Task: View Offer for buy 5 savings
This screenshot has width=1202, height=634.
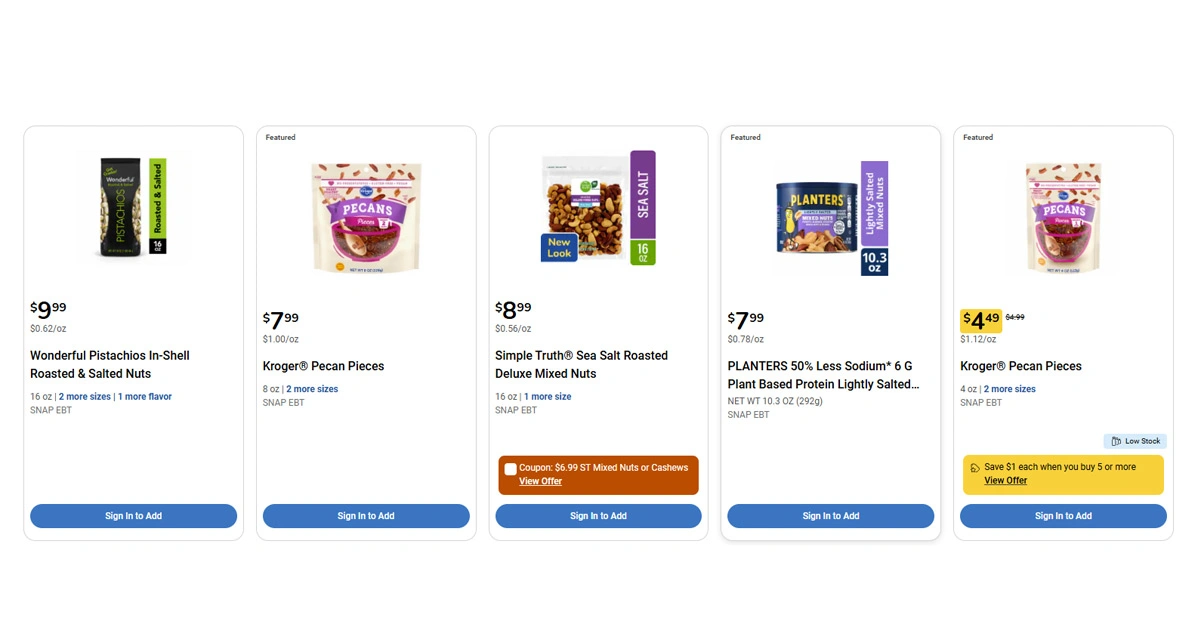Action: coord(1005,481)
